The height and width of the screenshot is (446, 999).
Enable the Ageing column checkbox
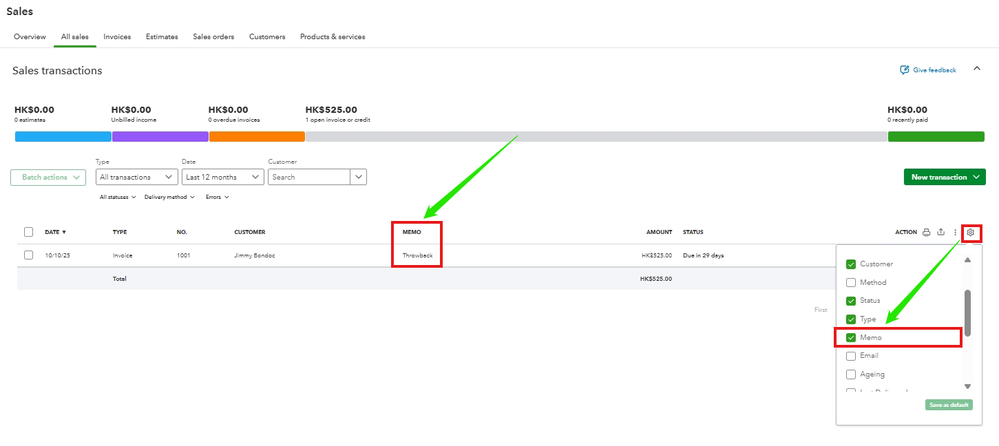[851, 375]
